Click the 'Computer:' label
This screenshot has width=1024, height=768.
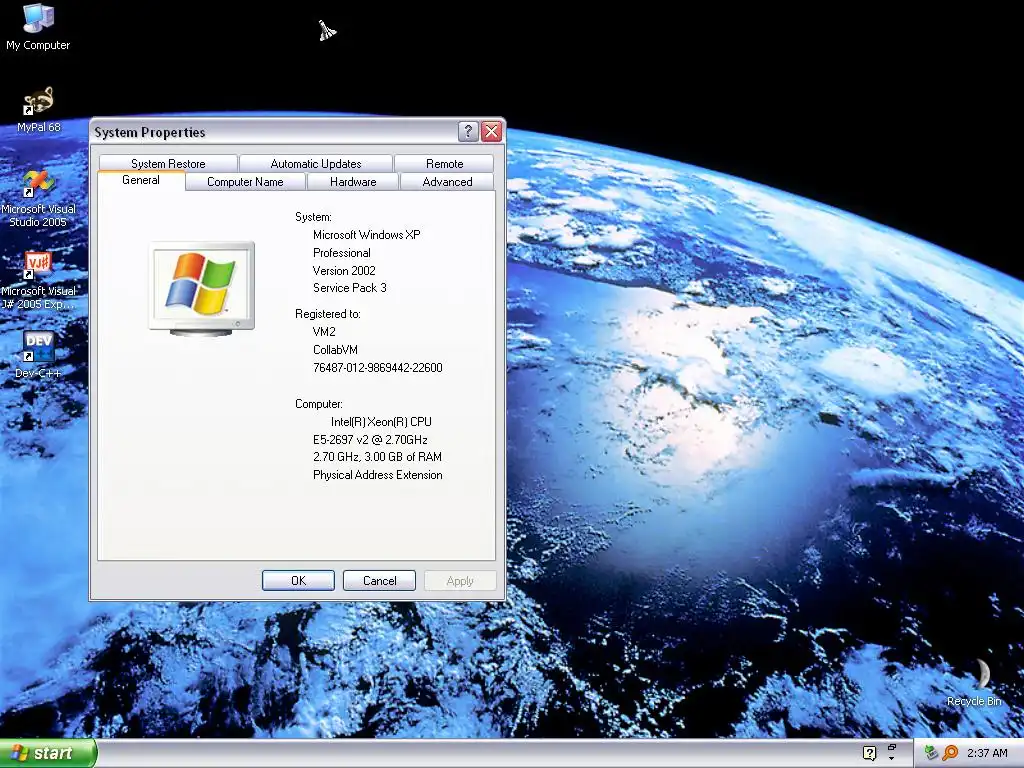[319, 404]
